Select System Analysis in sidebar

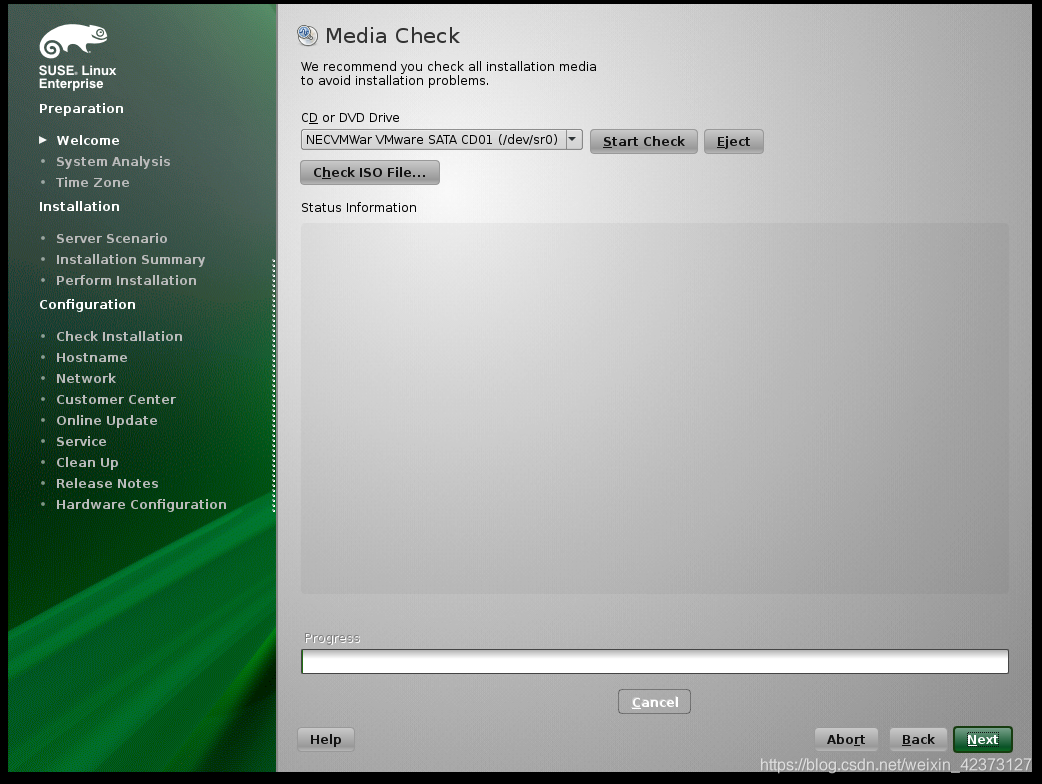point(113,161)
